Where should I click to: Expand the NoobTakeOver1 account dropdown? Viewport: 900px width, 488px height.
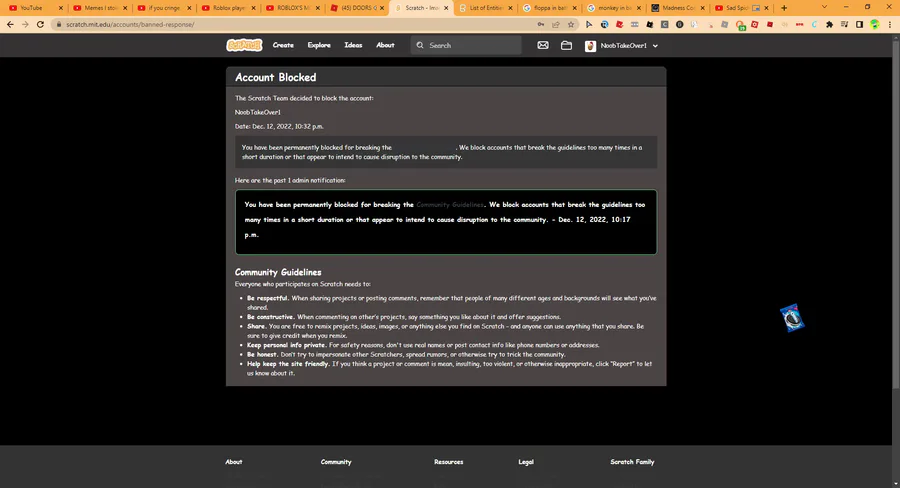tap(655, 46)
